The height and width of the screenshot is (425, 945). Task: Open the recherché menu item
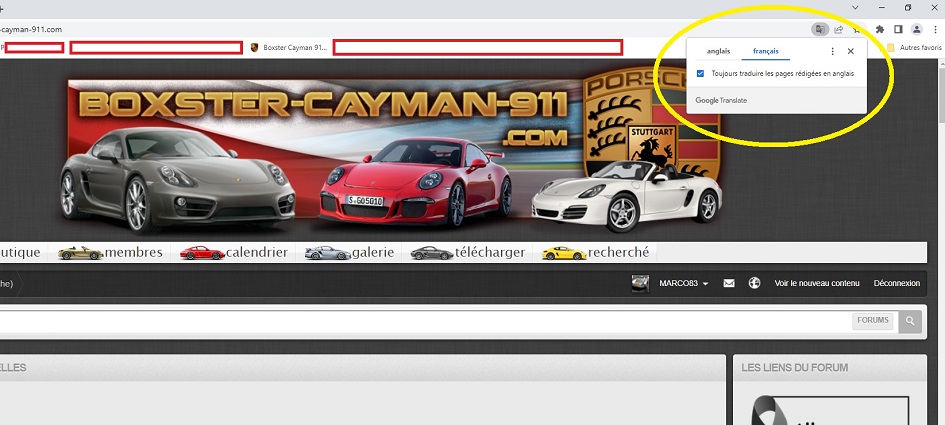click(595, 253)
